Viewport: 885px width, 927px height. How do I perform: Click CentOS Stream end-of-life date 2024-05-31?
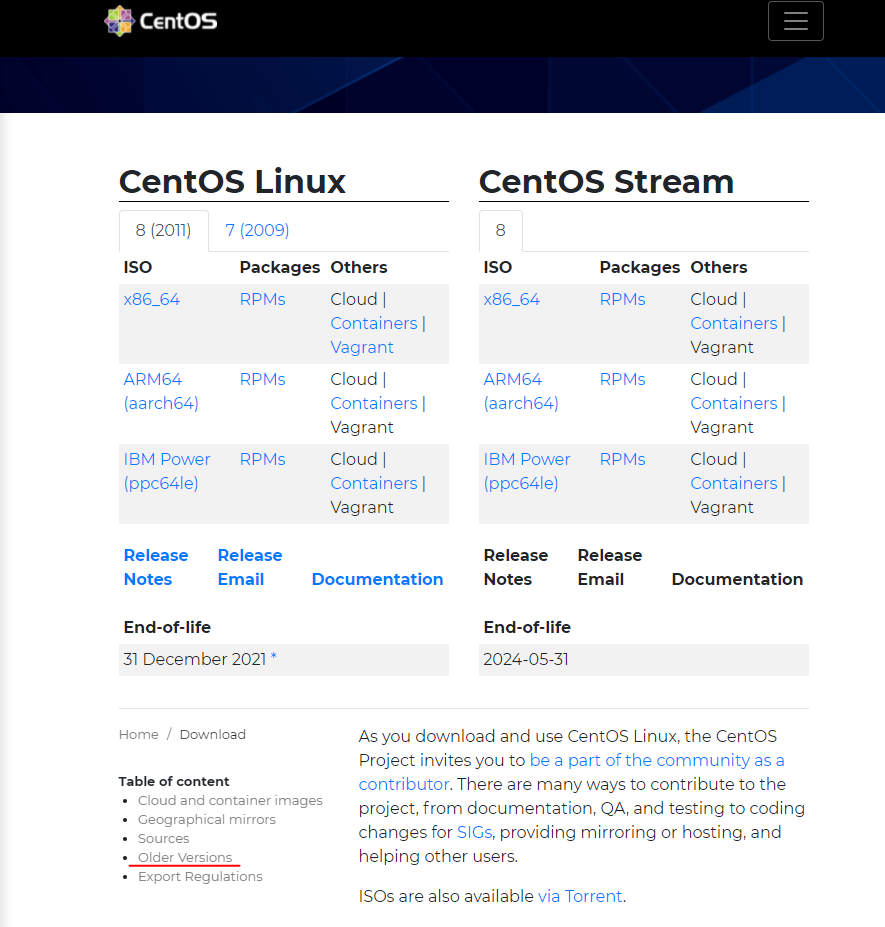pyautogui.click(x=526, y=659)
